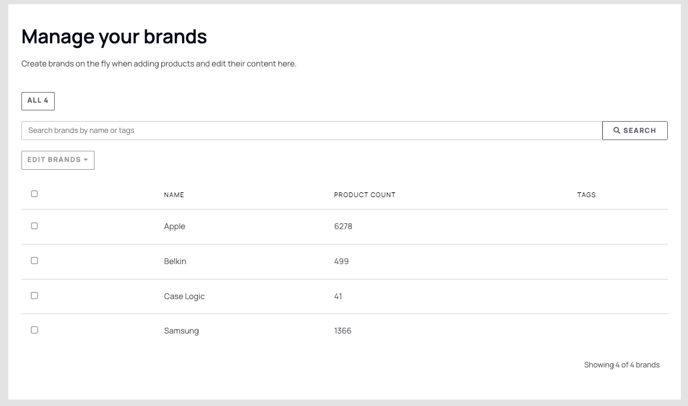This screenshot has width=688, height=406.
Task: Check the Apple brand checkbox
Action: tap(34, 226)
